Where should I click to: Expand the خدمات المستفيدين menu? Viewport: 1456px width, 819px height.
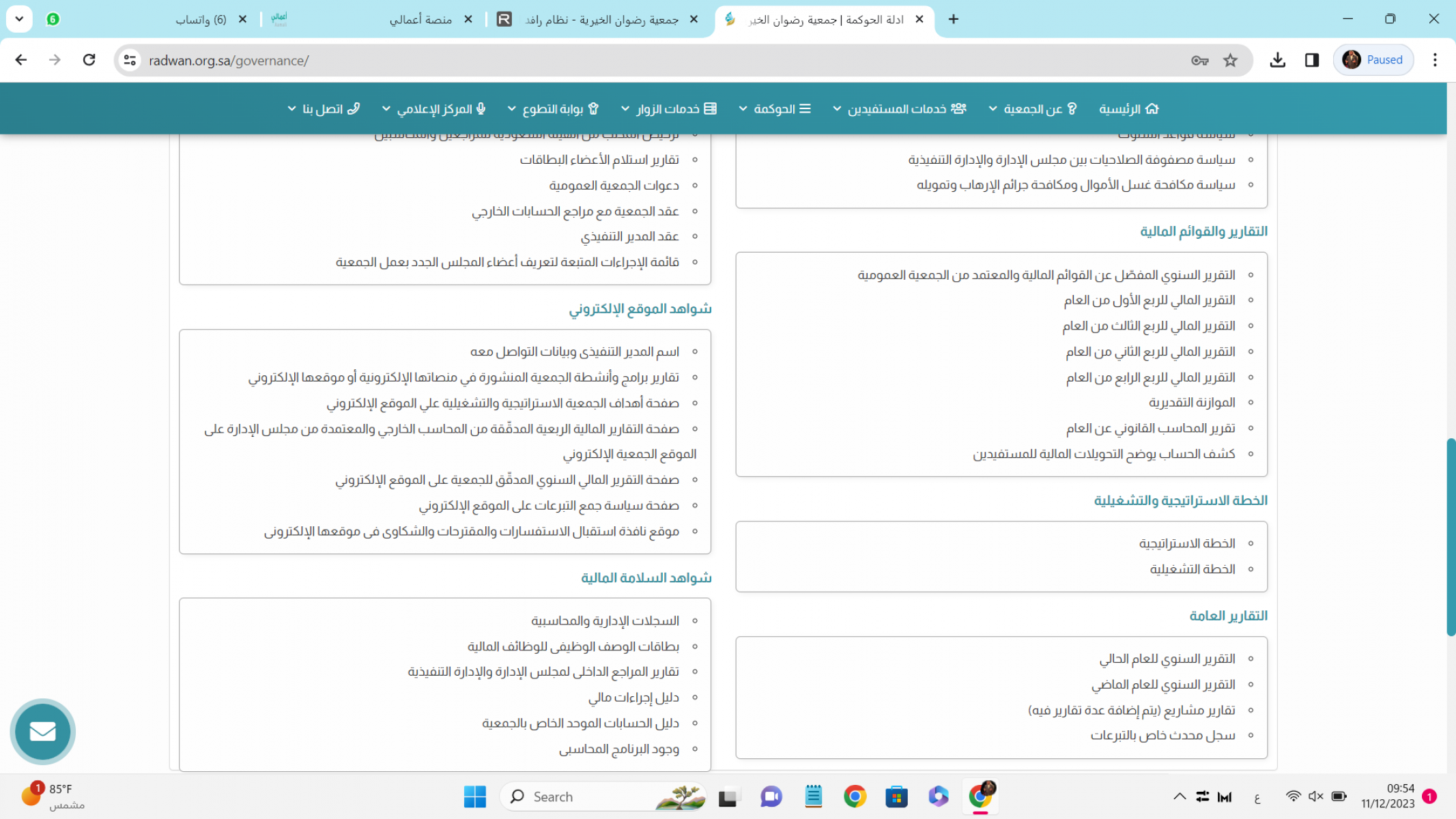(x=899, y=109)
